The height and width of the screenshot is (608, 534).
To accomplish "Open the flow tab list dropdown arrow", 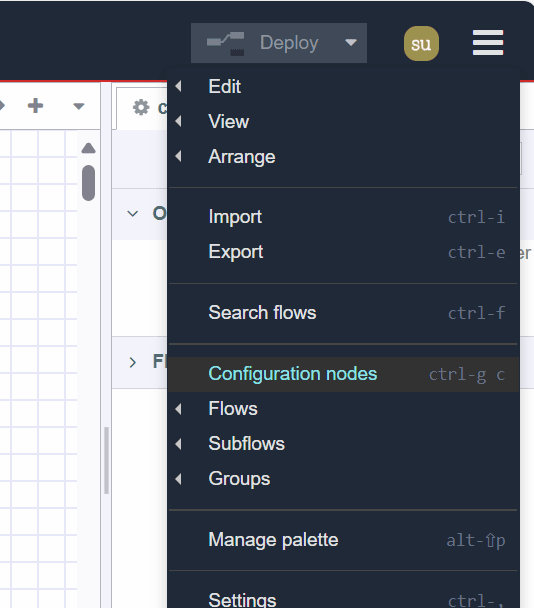I will [x=79, y=106].
